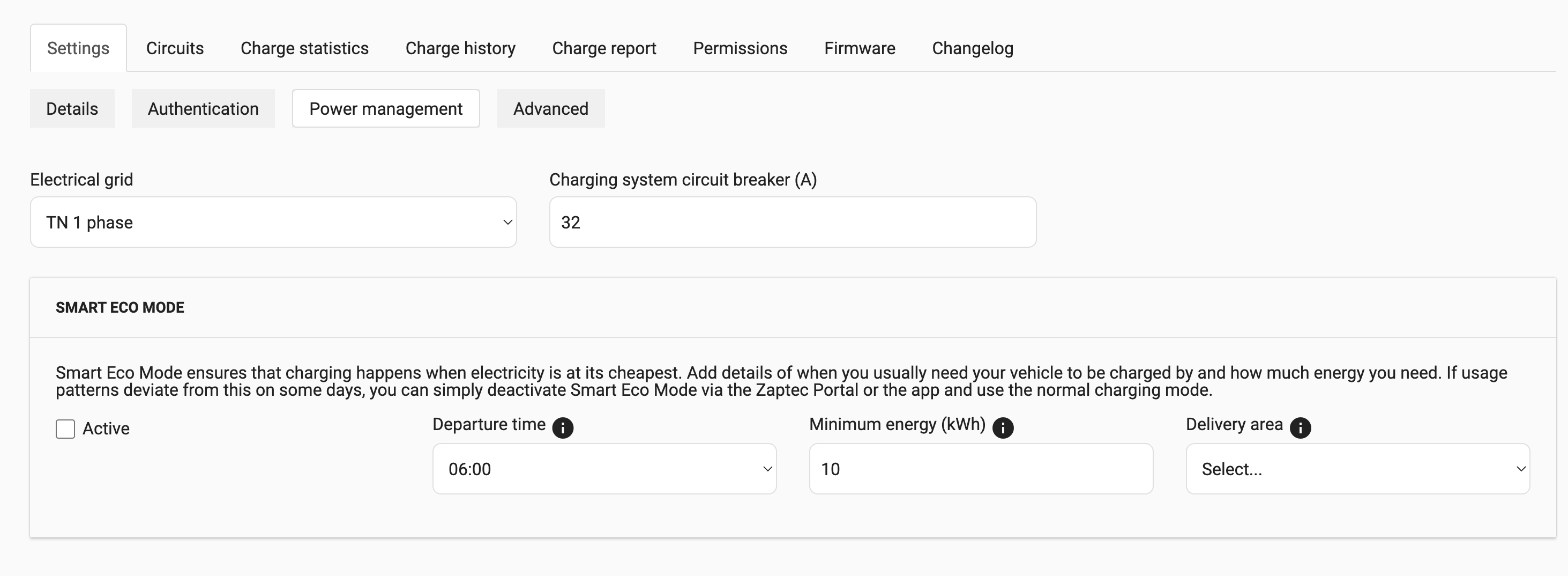Enable the Smart Eco Mode Active checkbox
The width and height of the screenshot is (1568, 576).
pyautogui.click(x=66, y=429)
